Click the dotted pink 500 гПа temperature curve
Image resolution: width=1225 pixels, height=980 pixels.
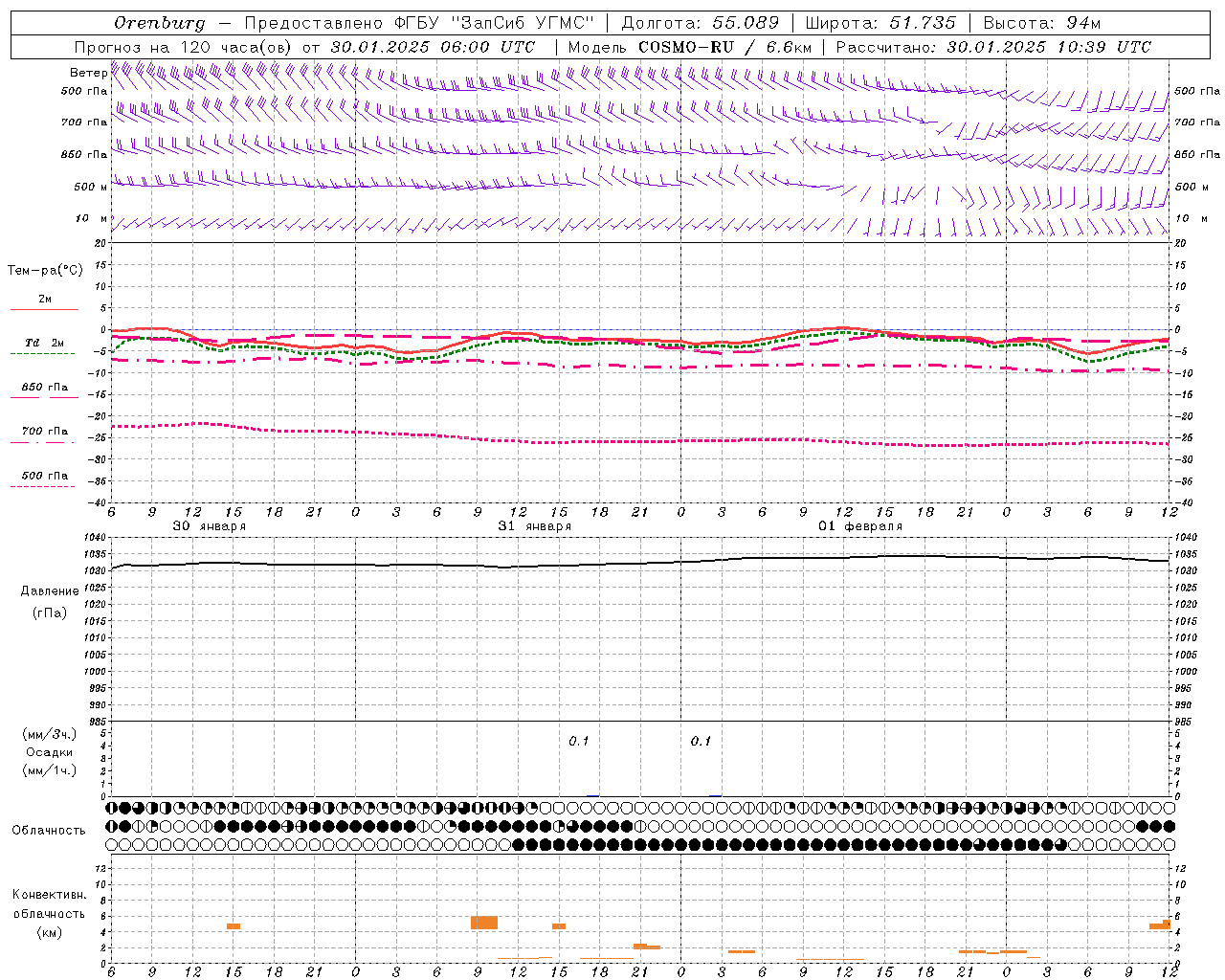641,440
